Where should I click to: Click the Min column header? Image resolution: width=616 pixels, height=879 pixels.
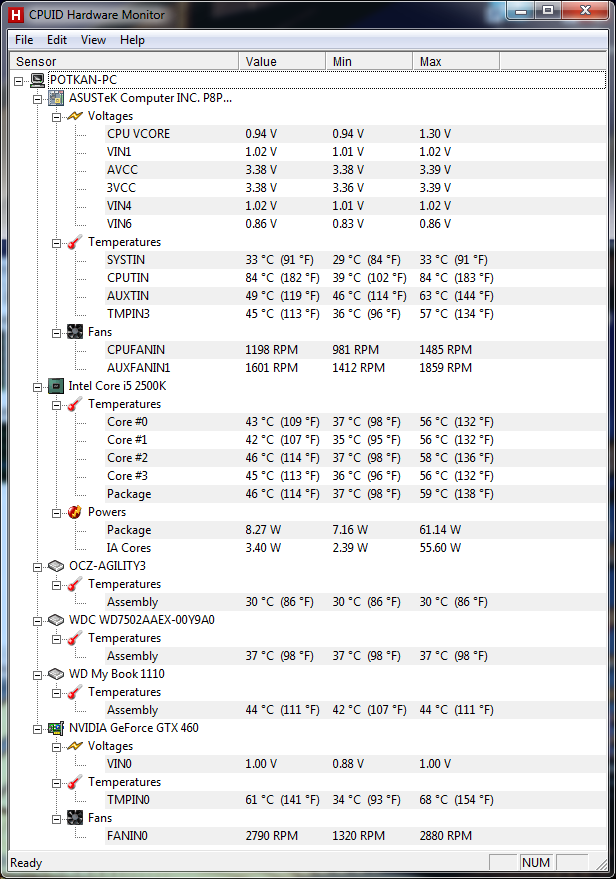(x=369, y=61)
